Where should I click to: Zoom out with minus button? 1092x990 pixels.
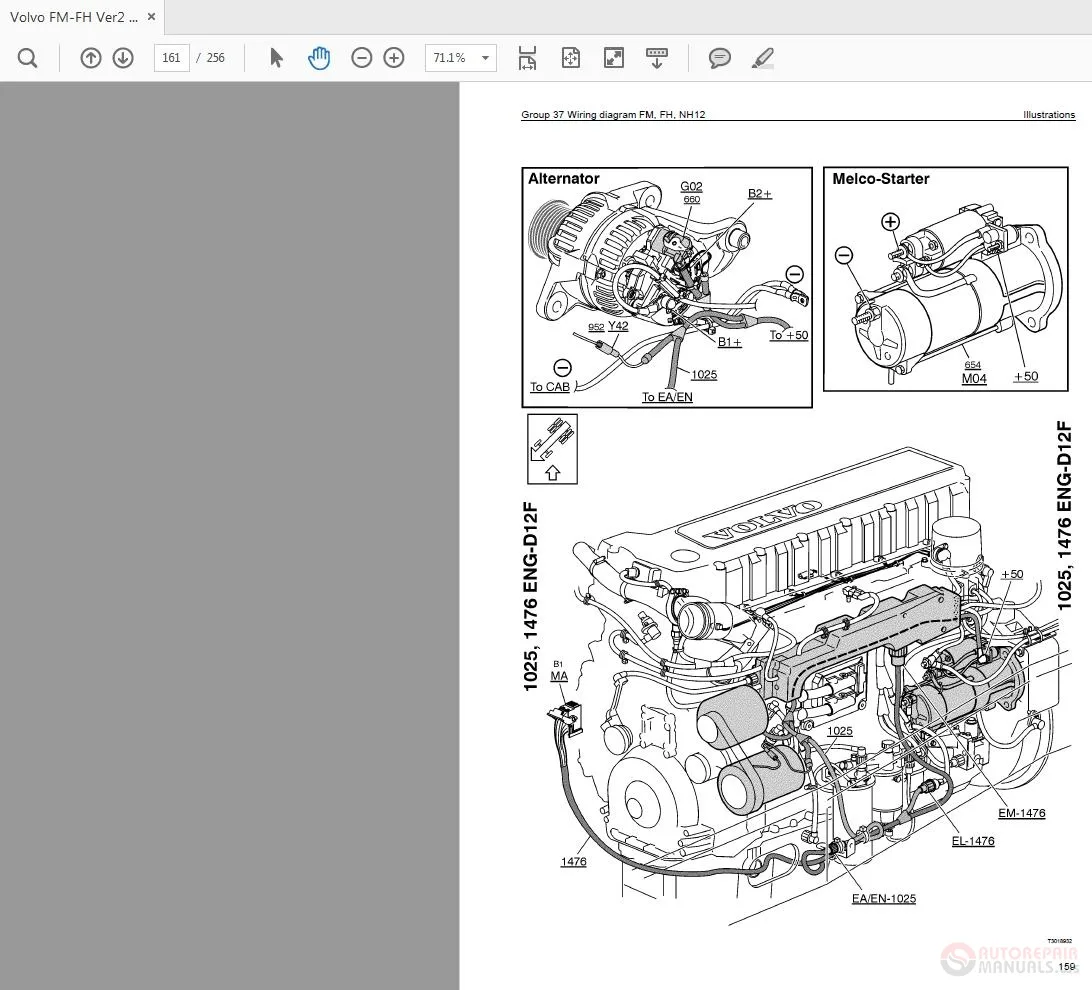click(x=361, y=58)
